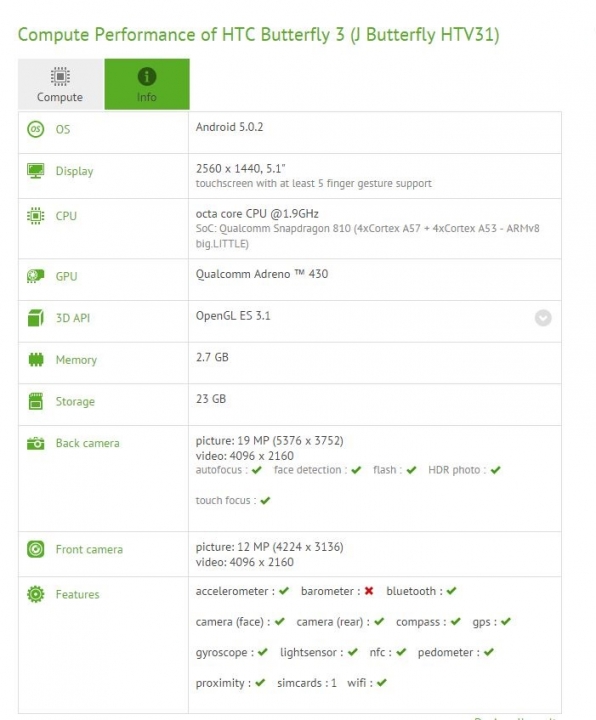Click the checkmark beside autofocus
The image size is (596, 720).
[x=257, y=470]
